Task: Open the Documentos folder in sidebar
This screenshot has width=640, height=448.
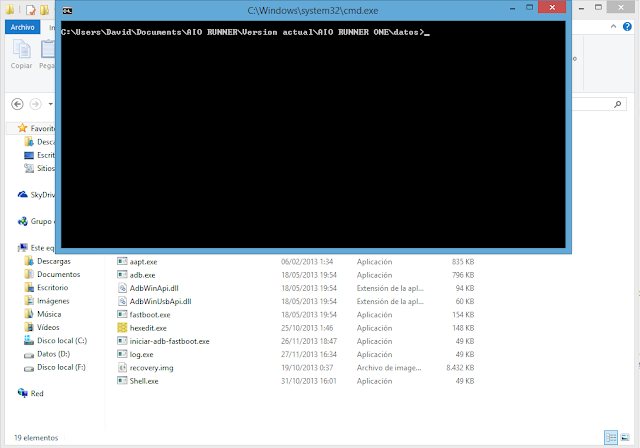Action: point(52,274)
